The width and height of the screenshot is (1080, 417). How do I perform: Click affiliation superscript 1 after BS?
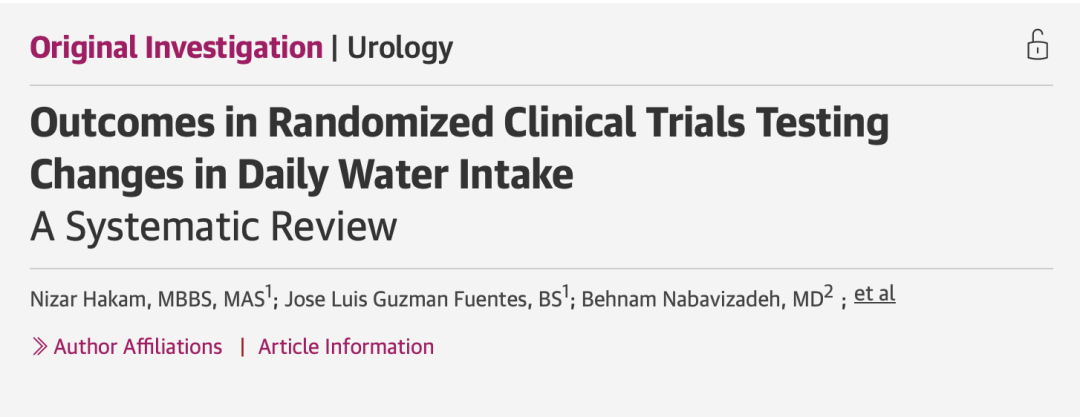565,291
